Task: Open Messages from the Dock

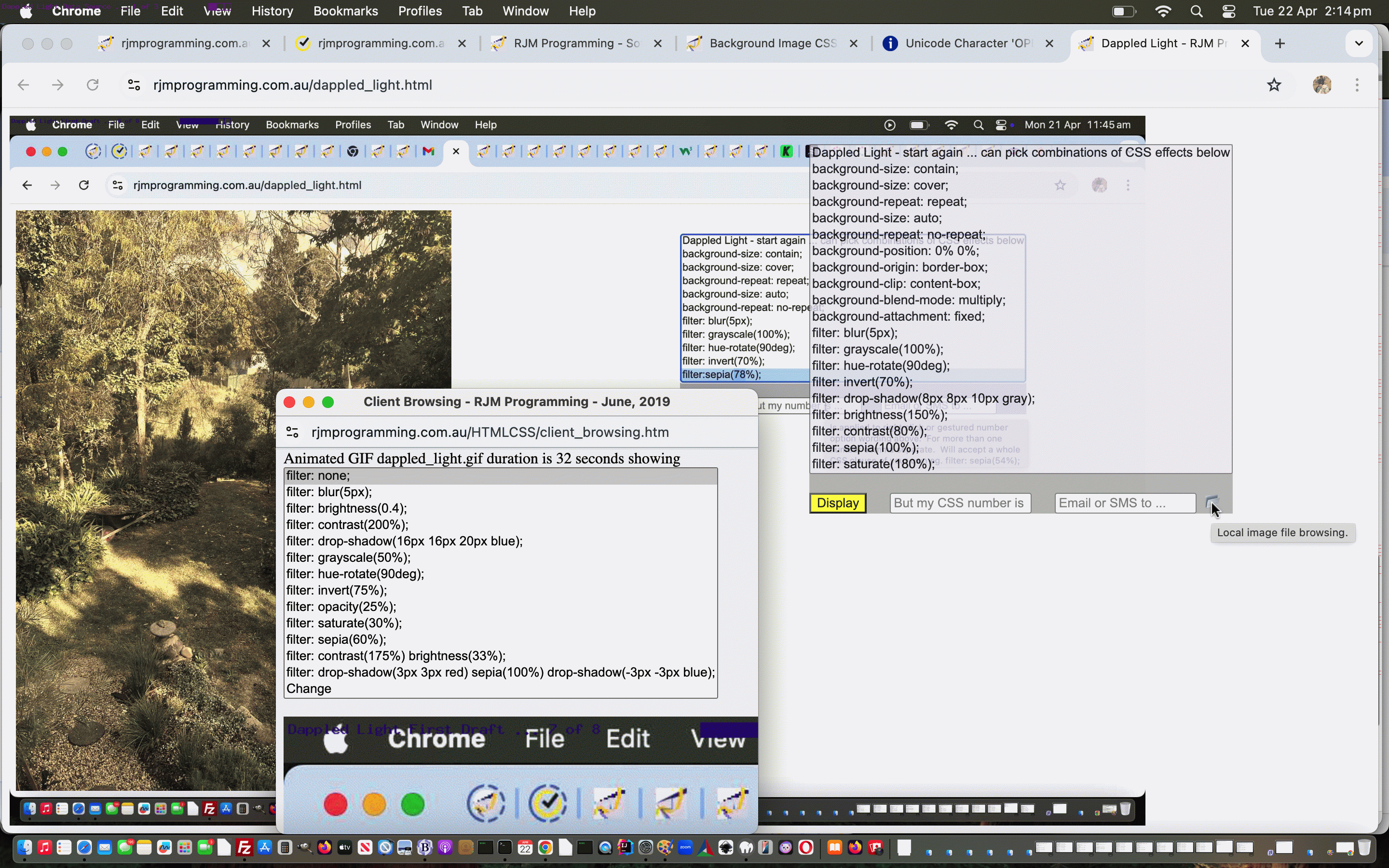Action: point(124,847)
